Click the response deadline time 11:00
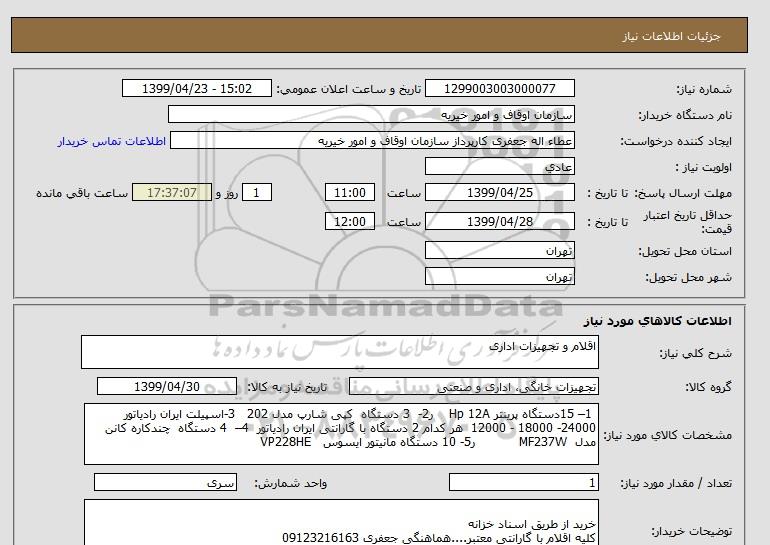The height and width of the screenshot is (545, 770). tap(350, 192)
